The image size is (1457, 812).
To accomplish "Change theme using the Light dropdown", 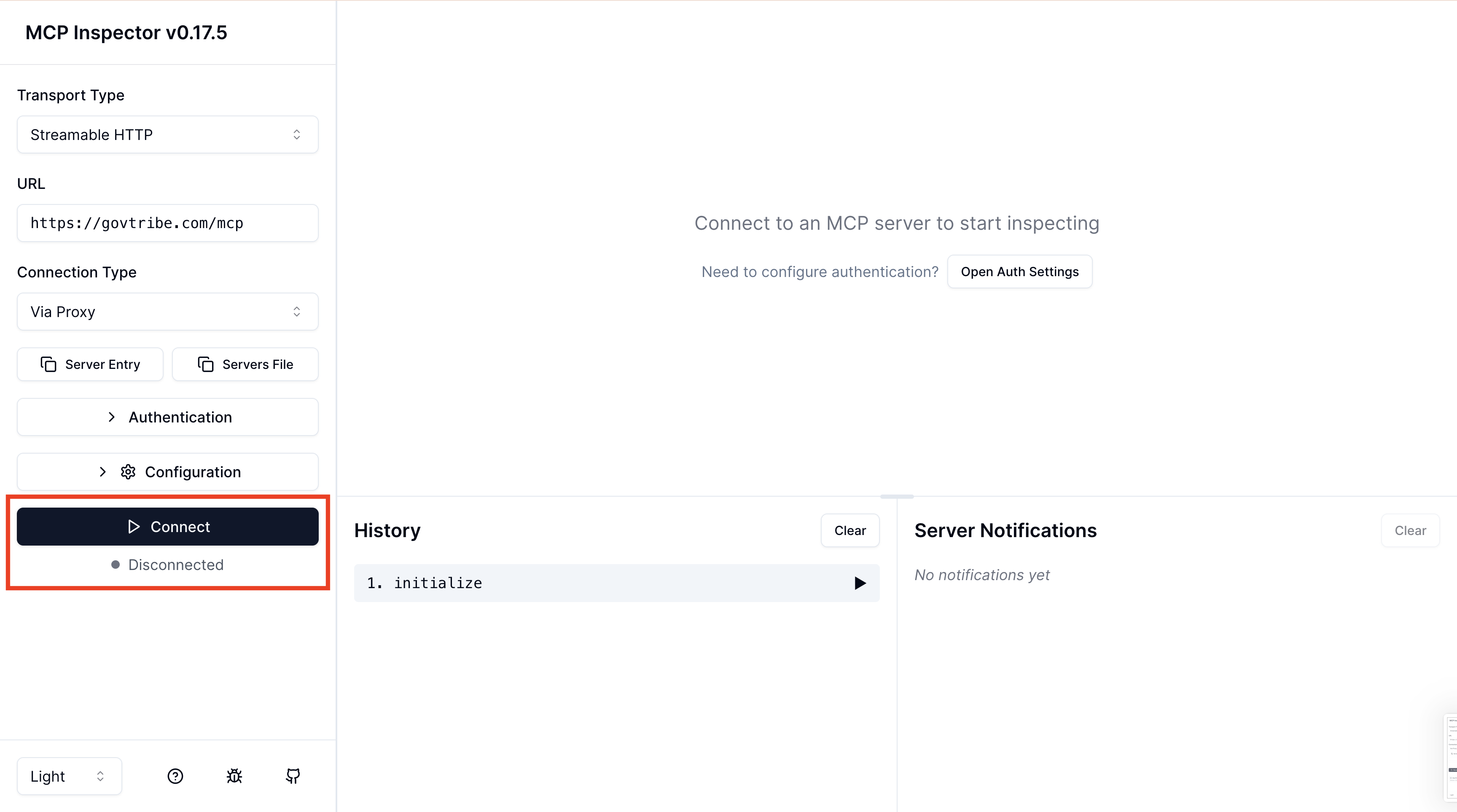I will [69, 776].
